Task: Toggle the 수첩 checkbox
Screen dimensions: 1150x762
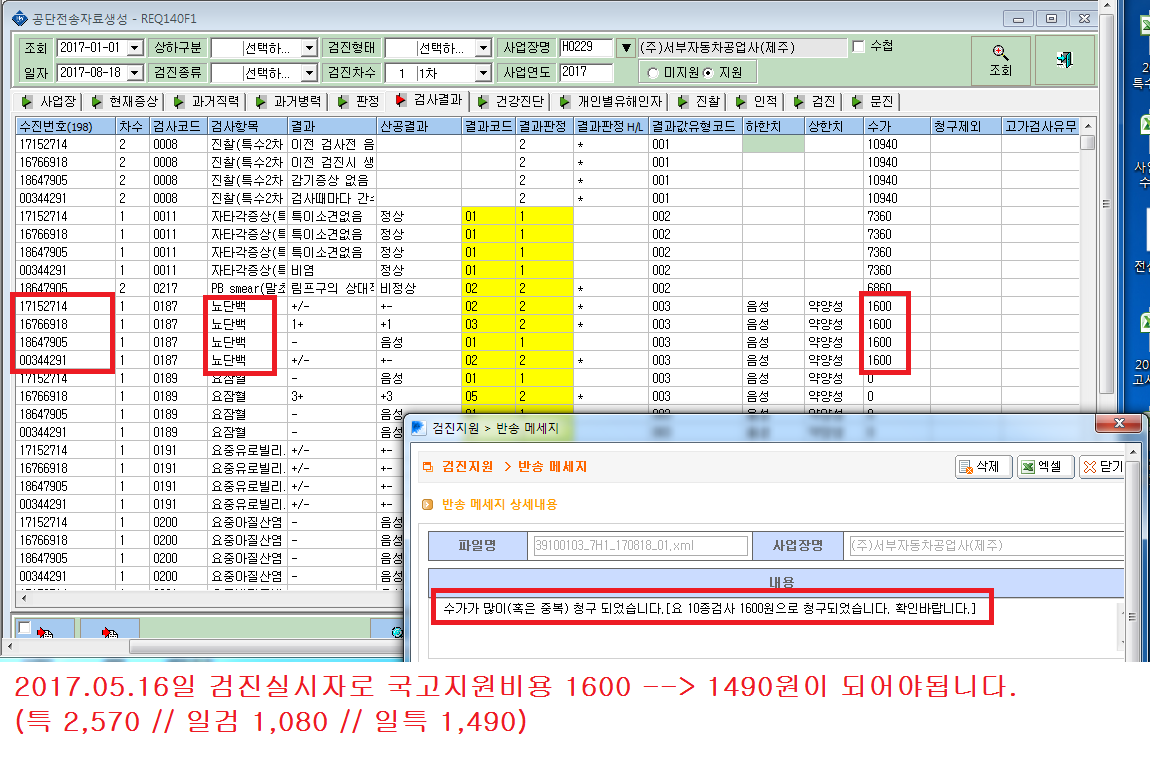Action: [858, 47]
